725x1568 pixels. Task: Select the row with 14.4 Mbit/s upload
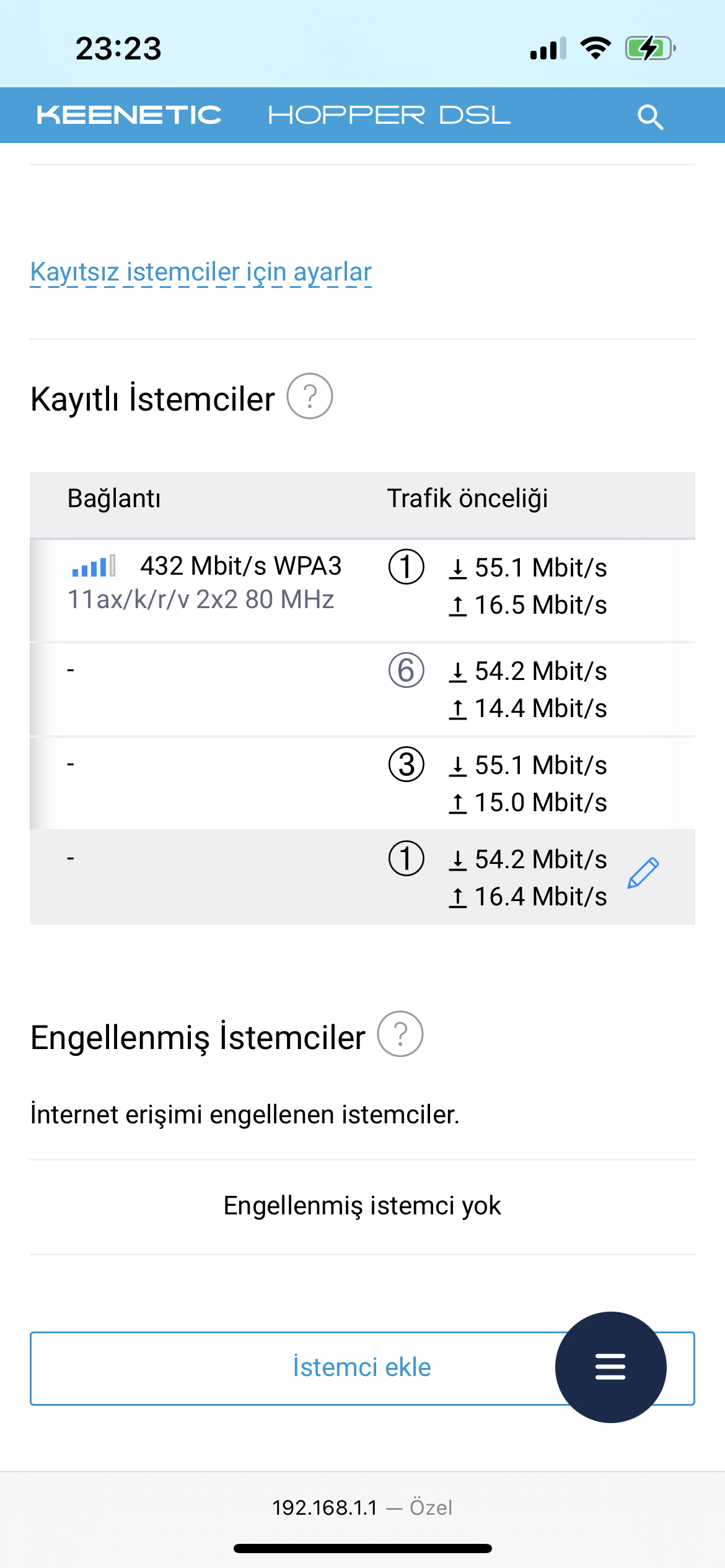[x=362, y=689]
